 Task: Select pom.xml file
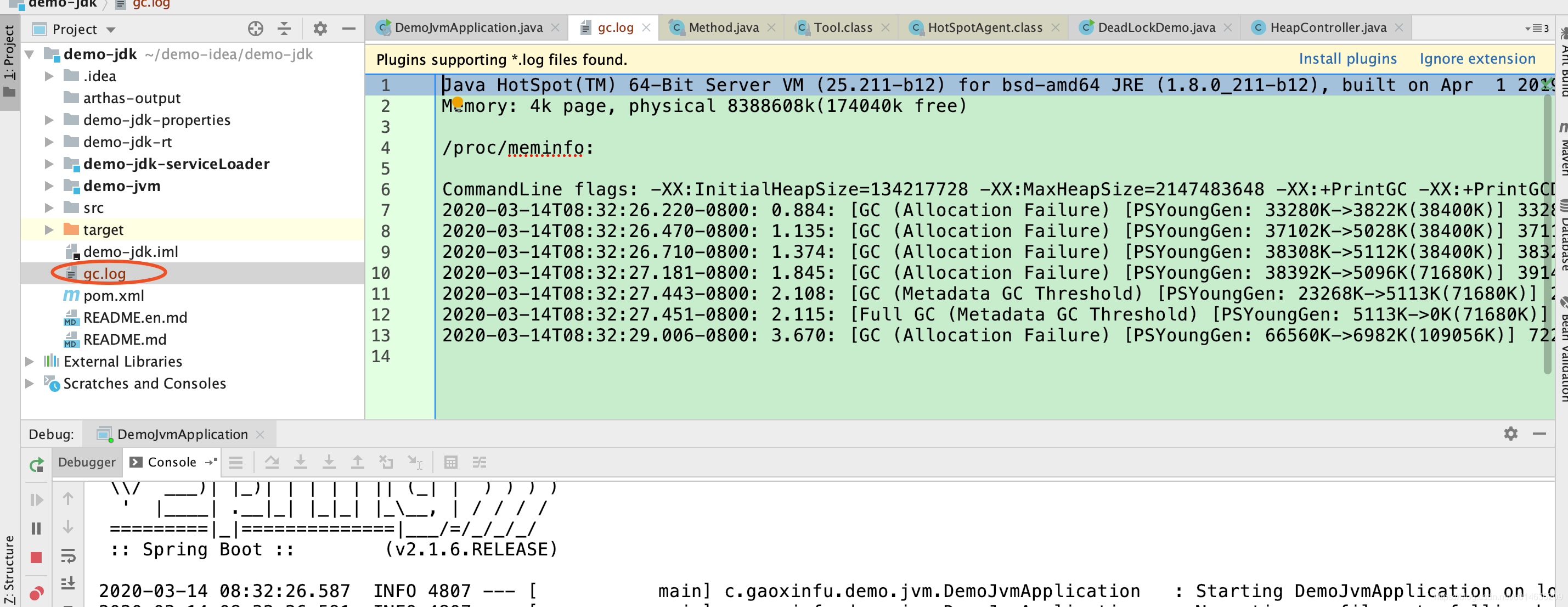(113, 295)
